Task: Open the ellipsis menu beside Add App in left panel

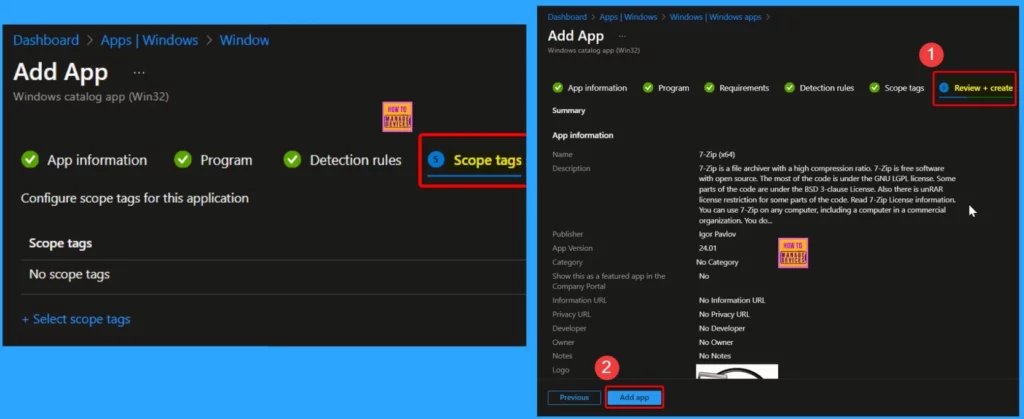Action: click(x=139, y=72)
